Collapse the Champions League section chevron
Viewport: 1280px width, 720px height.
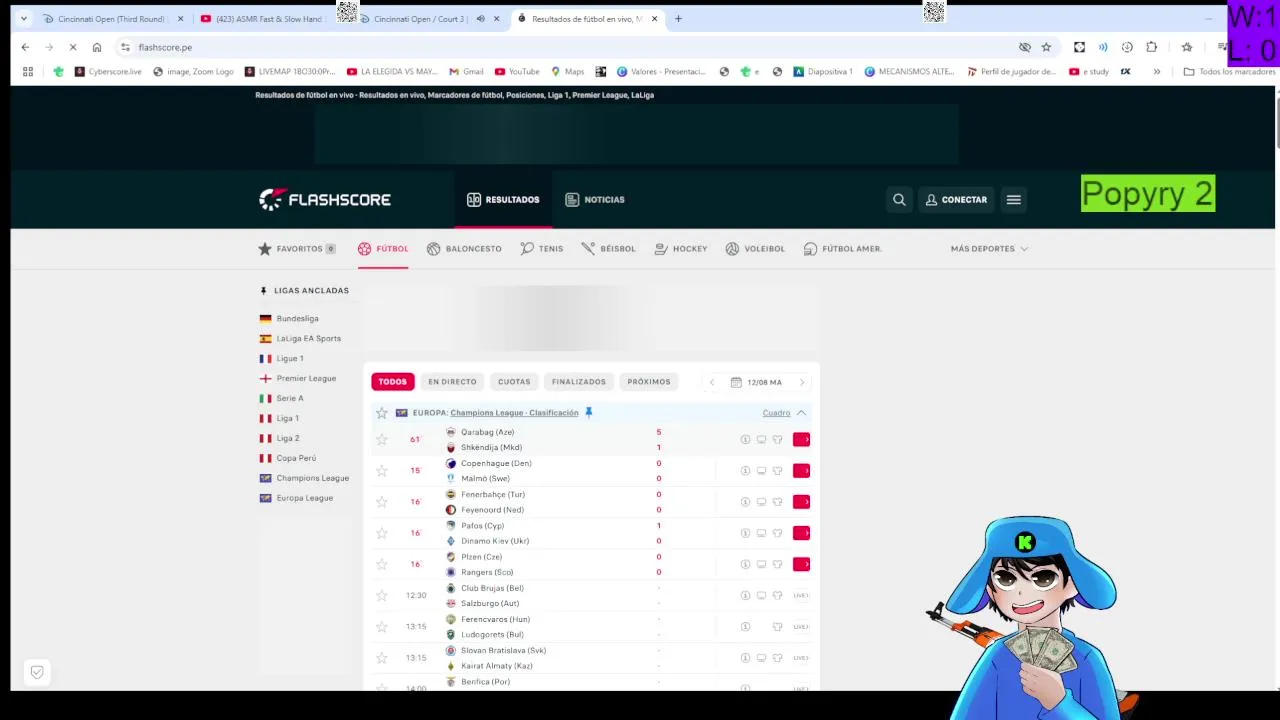[801, 413]
